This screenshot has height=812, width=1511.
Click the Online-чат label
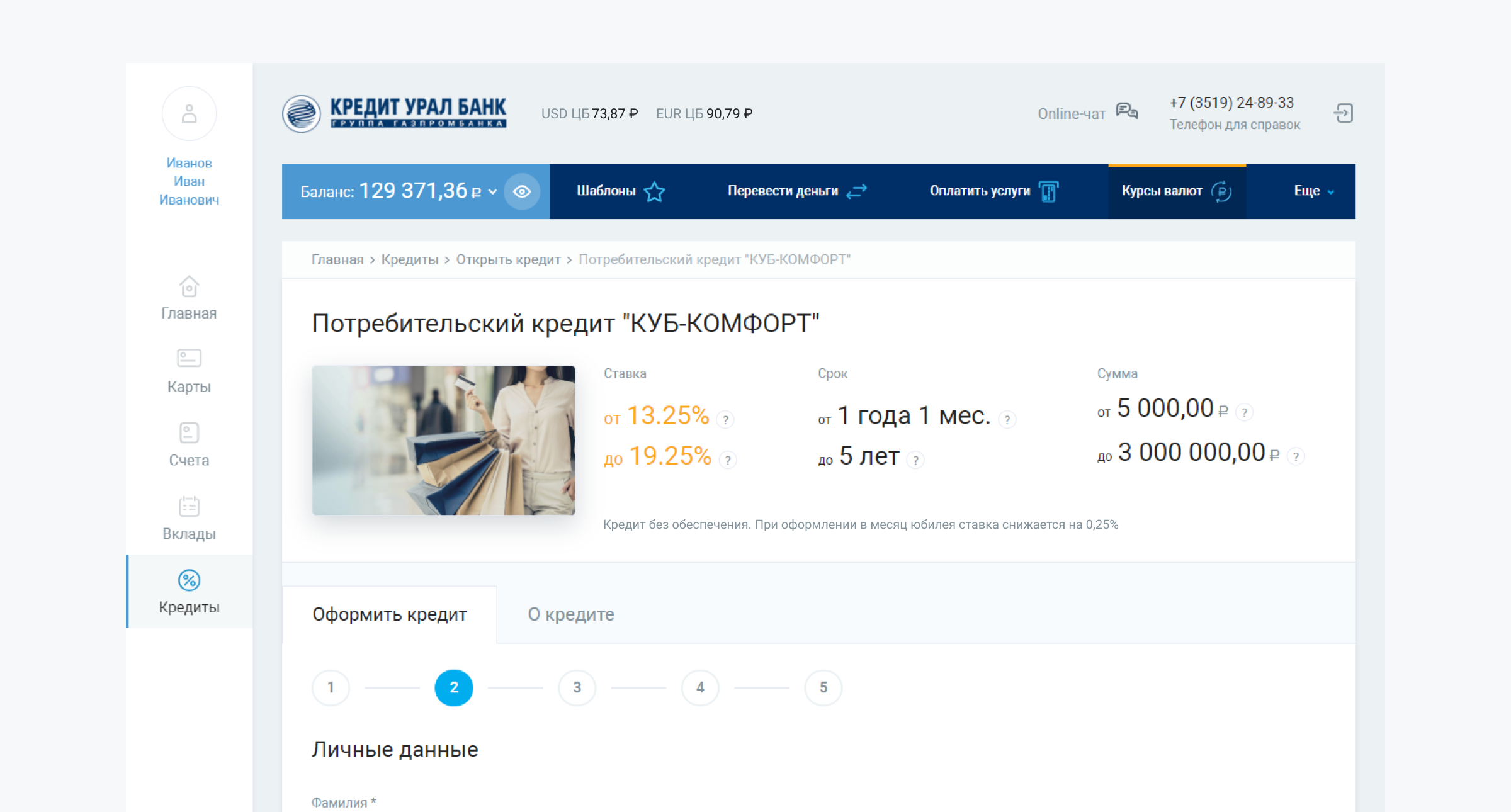pos(1072,114)
